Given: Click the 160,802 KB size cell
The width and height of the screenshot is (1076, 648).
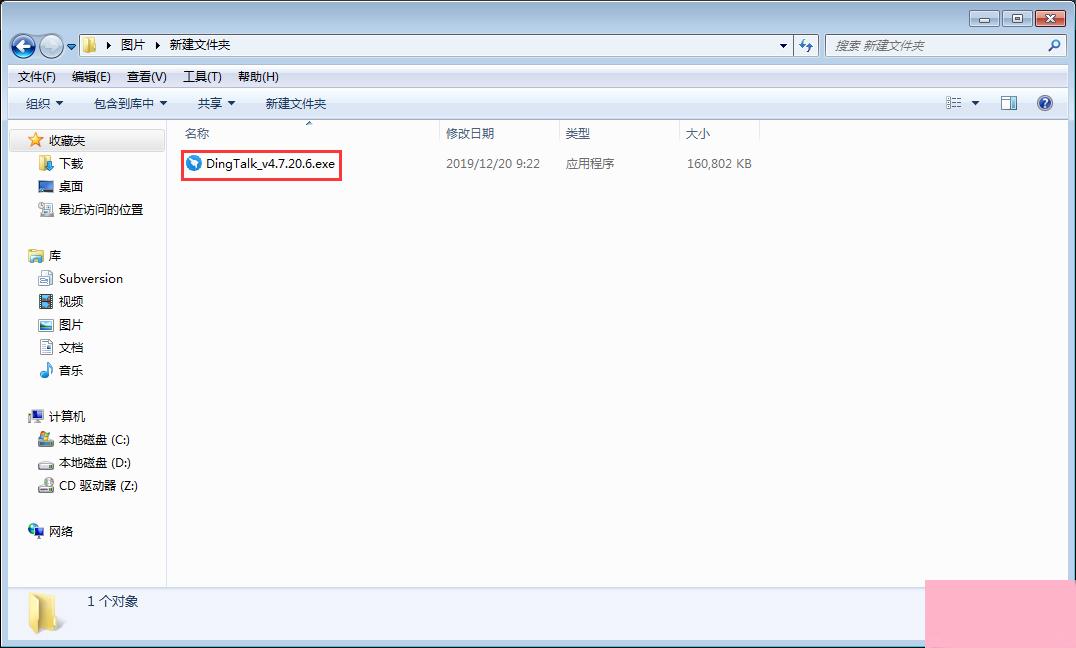Looking at the screenshot, I should (719, 163).
